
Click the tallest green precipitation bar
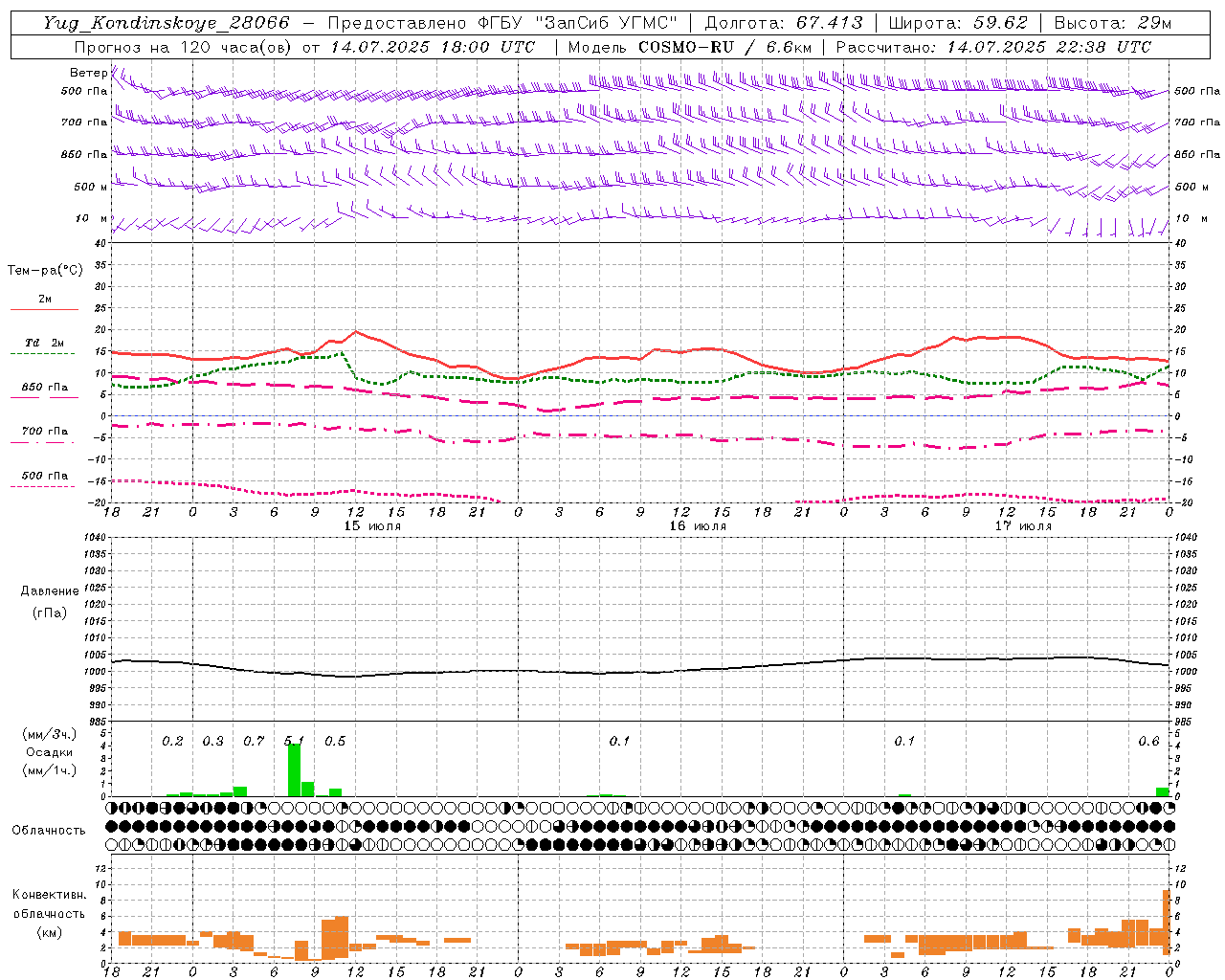(x=295, y=769)
